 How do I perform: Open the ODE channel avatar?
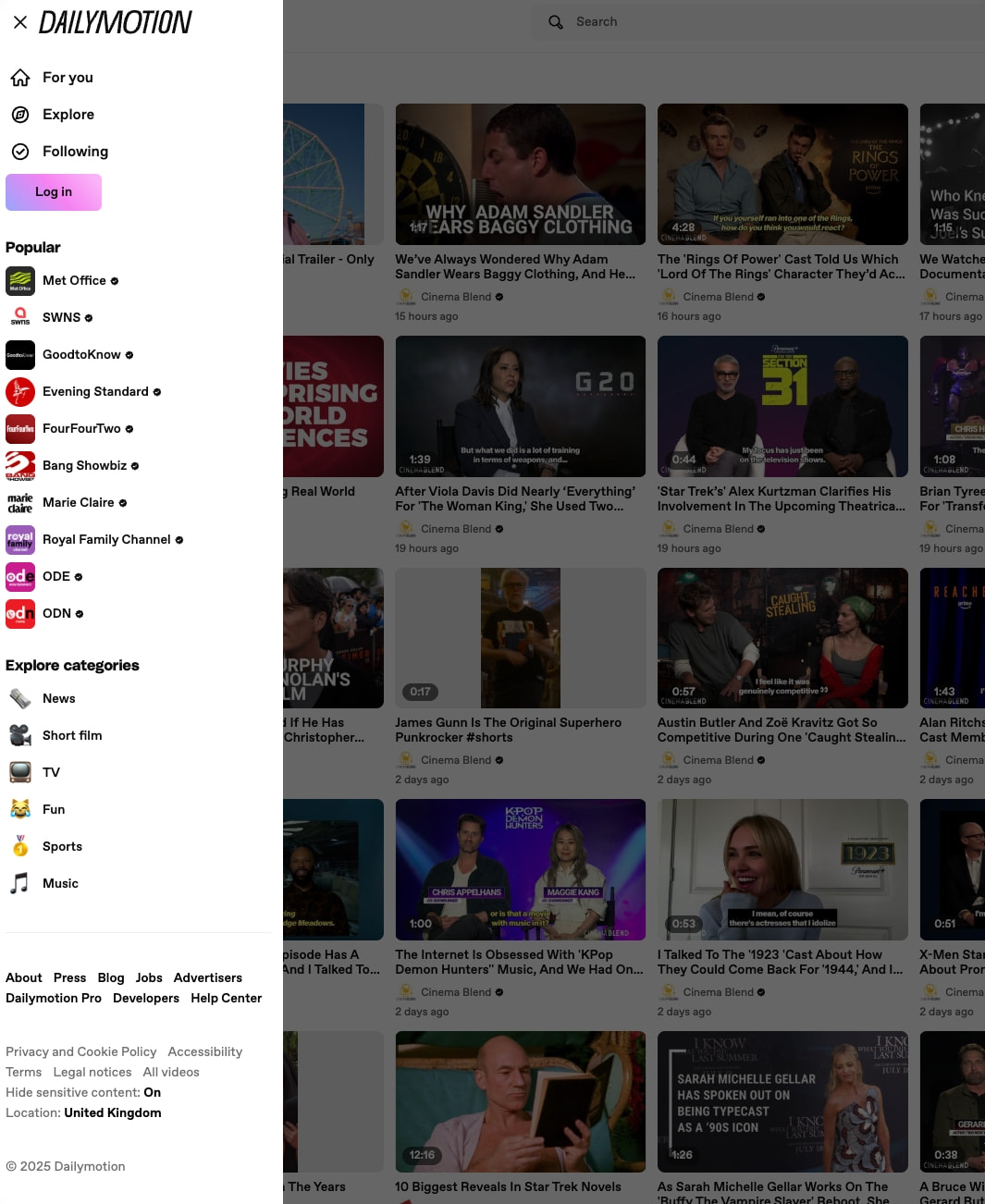pyautogui.click(x=20, y=577)
